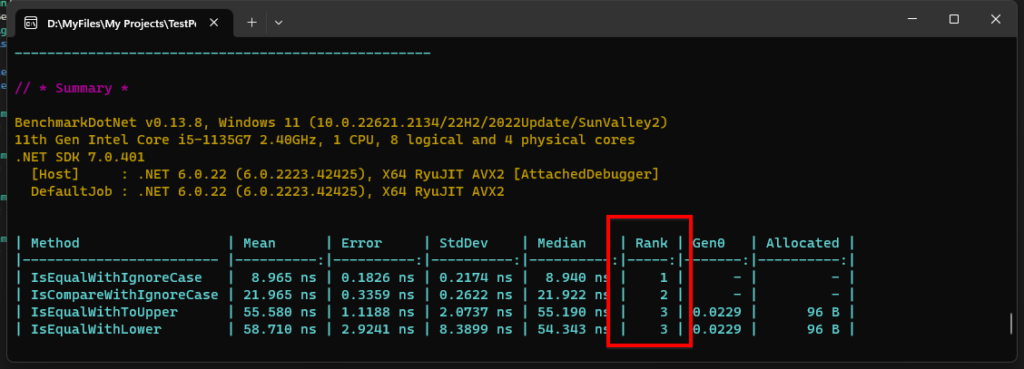Image resolution: width=1024 pixels, height=369 pixels.
Task: Minimize the terminal window
Action: tap(912, 20)
